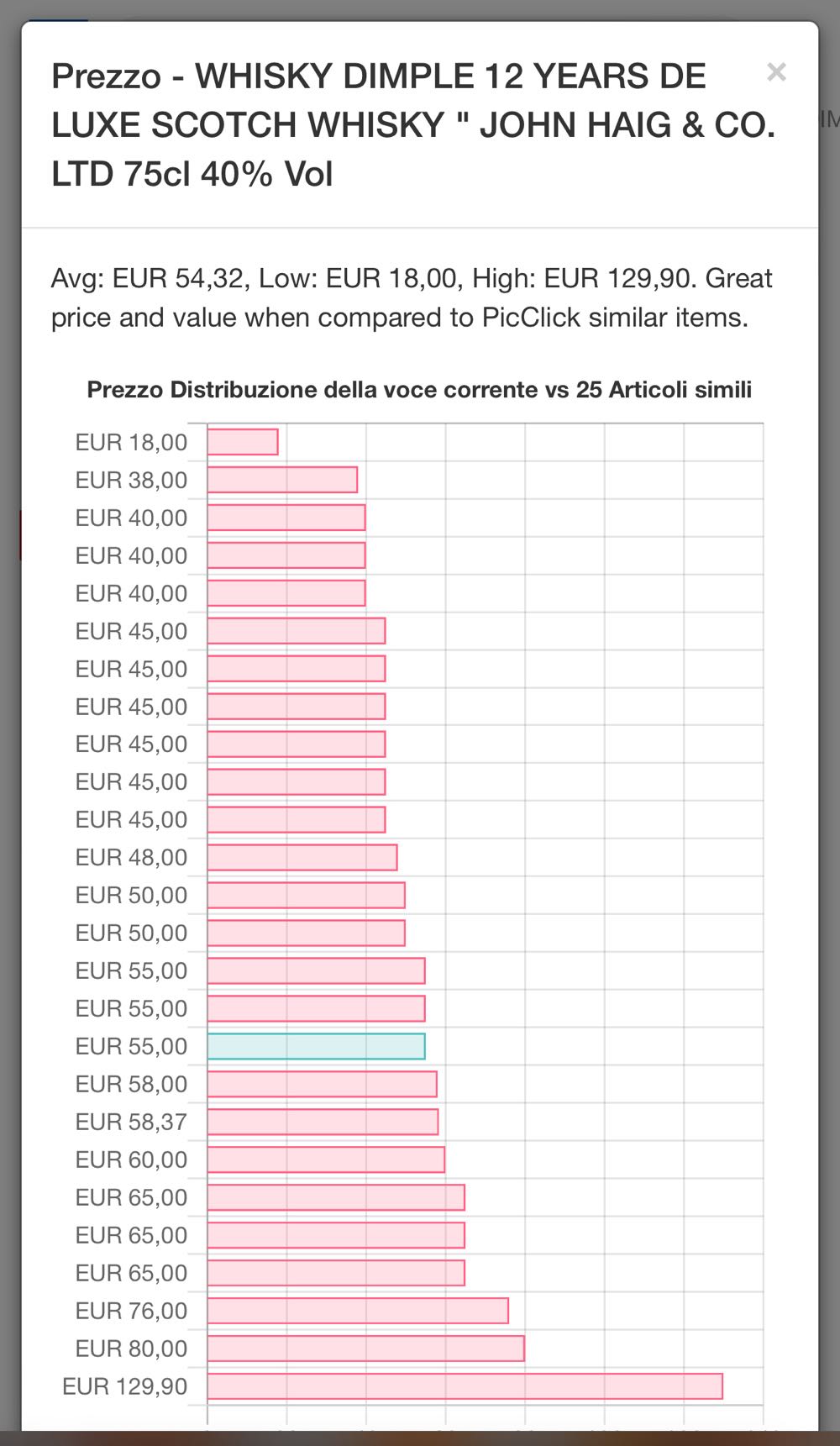This screenshot has width=840, height=1446.
Task: Select the EUR 76,00 bar
Action: [x=358, y=1311]
